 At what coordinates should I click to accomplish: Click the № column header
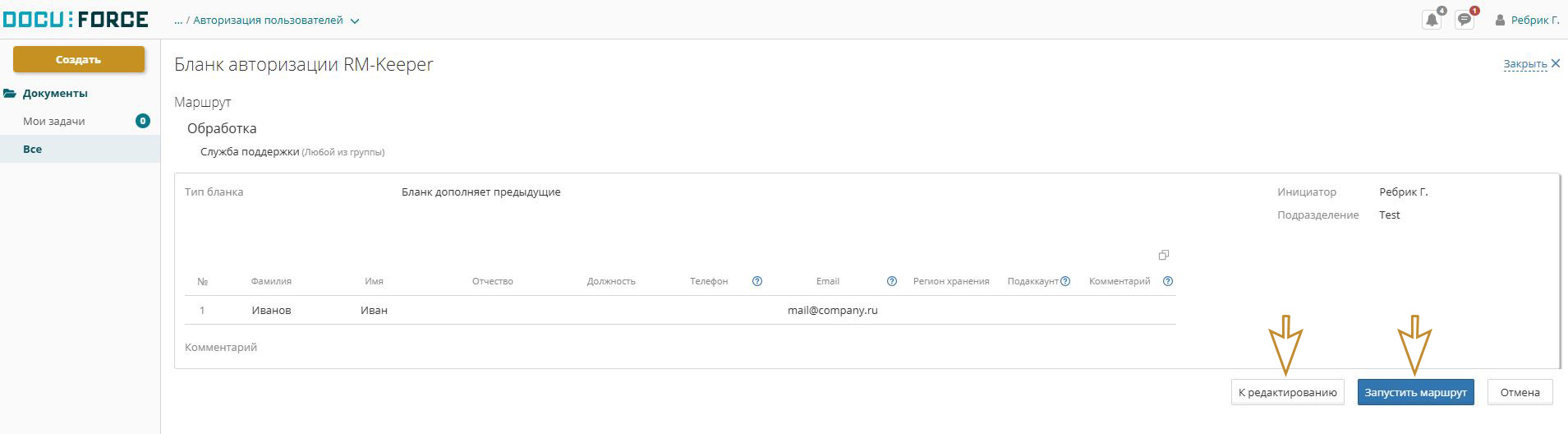(x=202, y=281)
